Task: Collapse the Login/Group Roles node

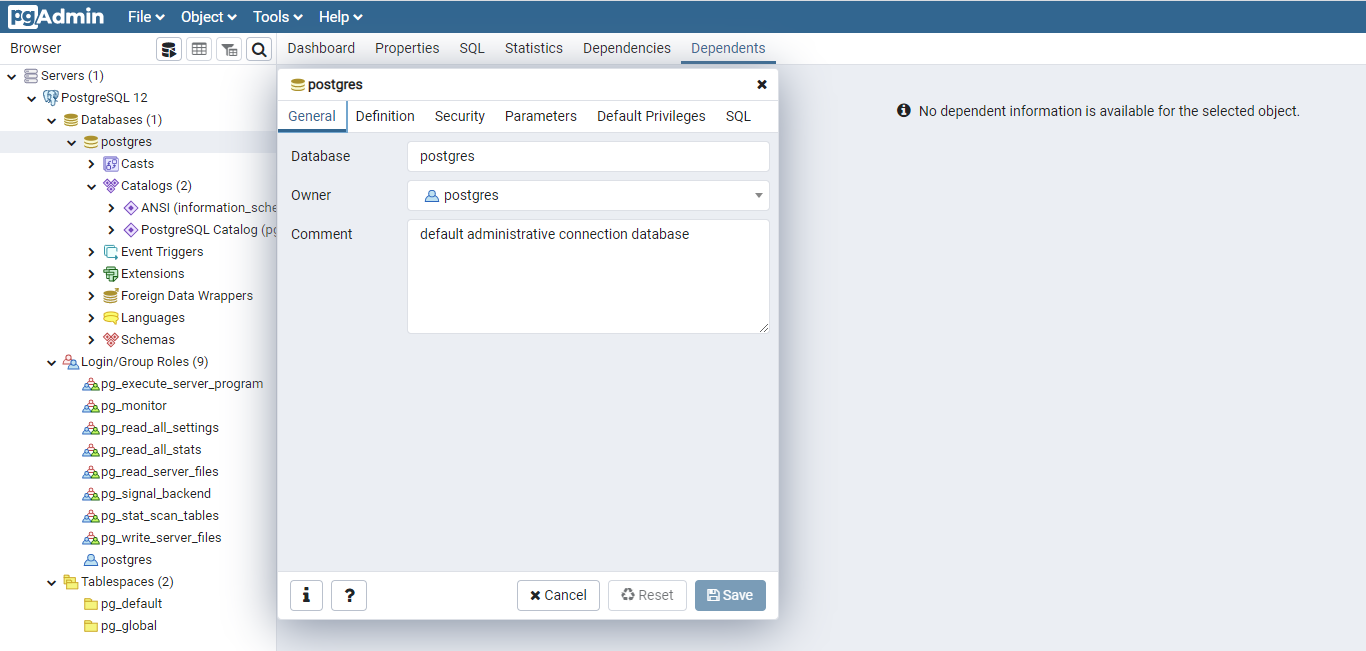Action: [x=52, y=362]
